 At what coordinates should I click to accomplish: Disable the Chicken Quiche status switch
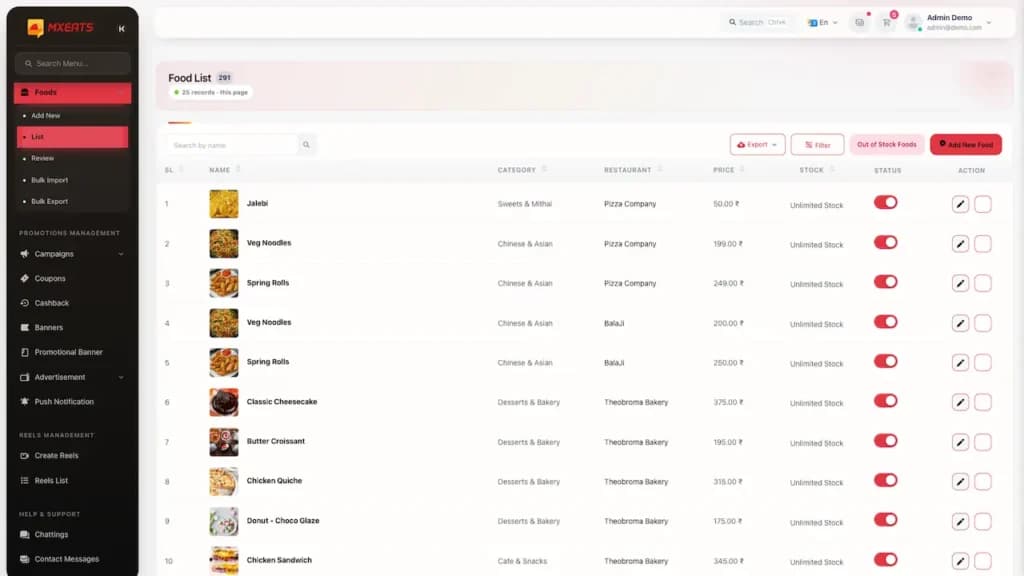pyautogui.click(x=886, y=480)
